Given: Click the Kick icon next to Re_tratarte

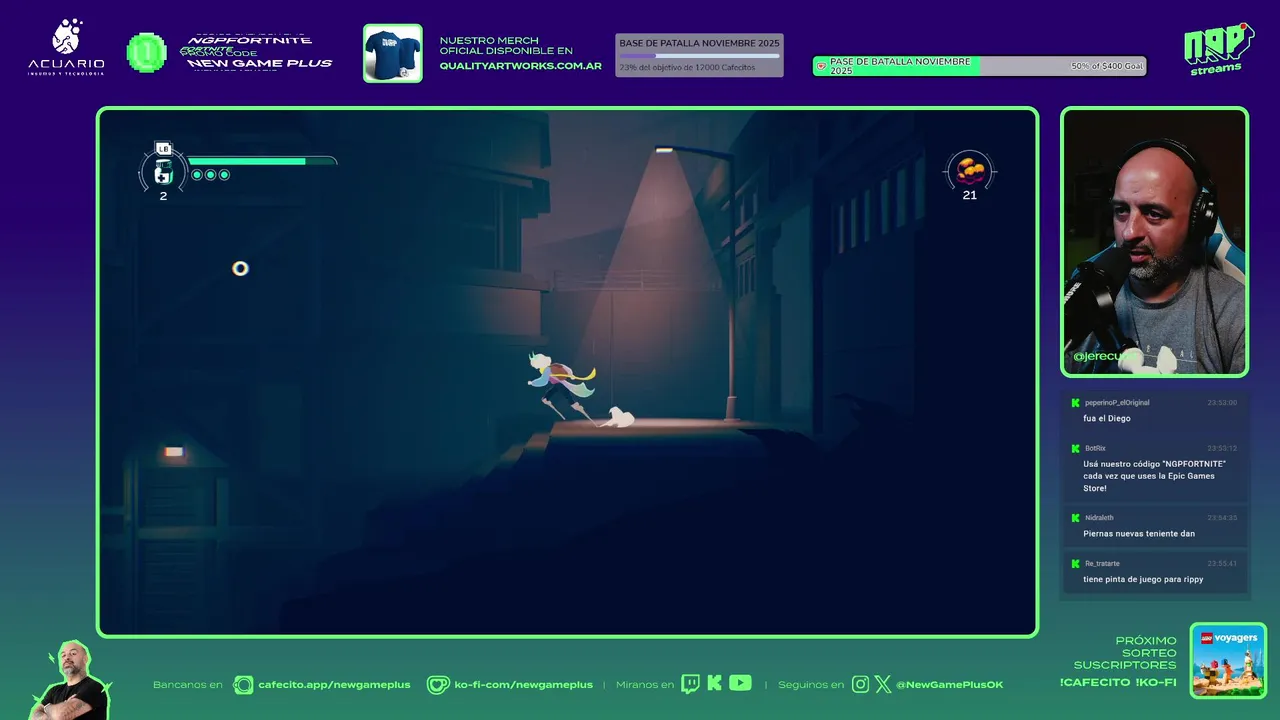Looking at the screenshot, I should (1075, 564).
